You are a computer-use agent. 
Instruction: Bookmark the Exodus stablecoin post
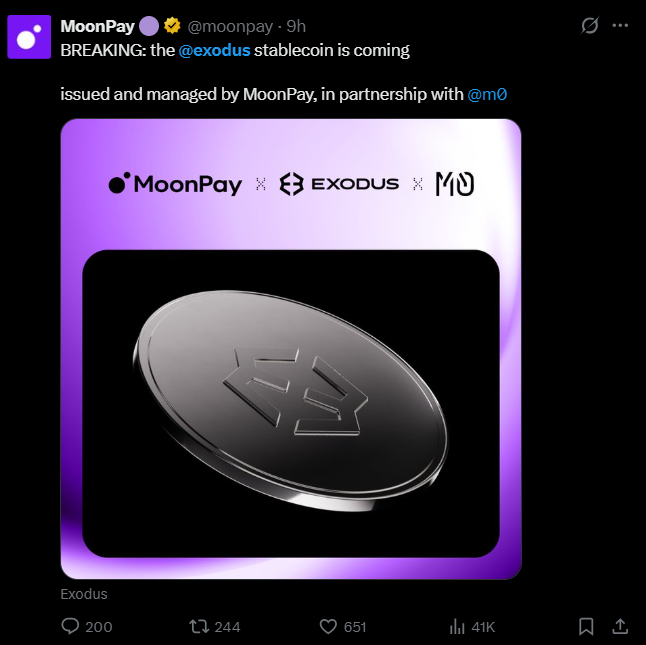[587, 626]
